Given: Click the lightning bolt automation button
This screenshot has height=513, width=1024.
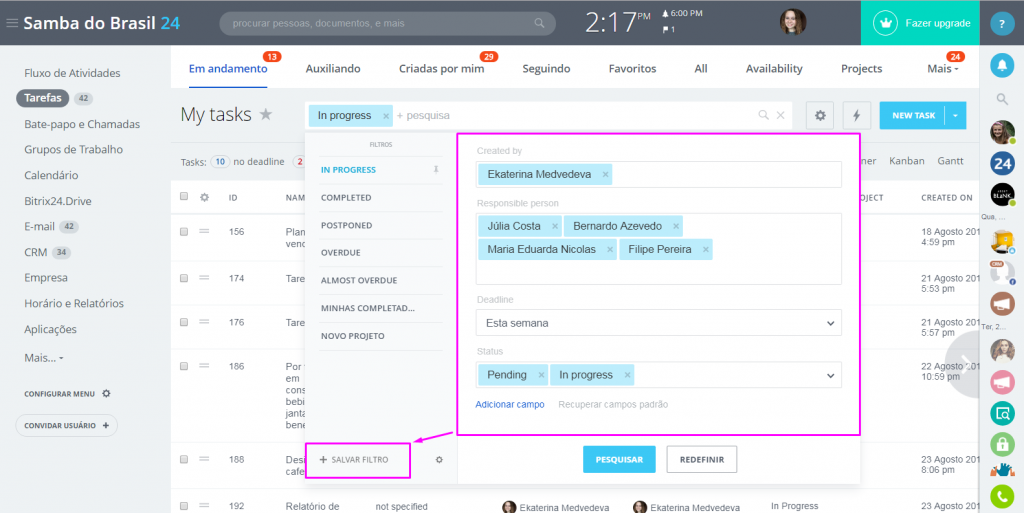Looking at the screenshot, I should pyautogui.click(x=857, y=116).
